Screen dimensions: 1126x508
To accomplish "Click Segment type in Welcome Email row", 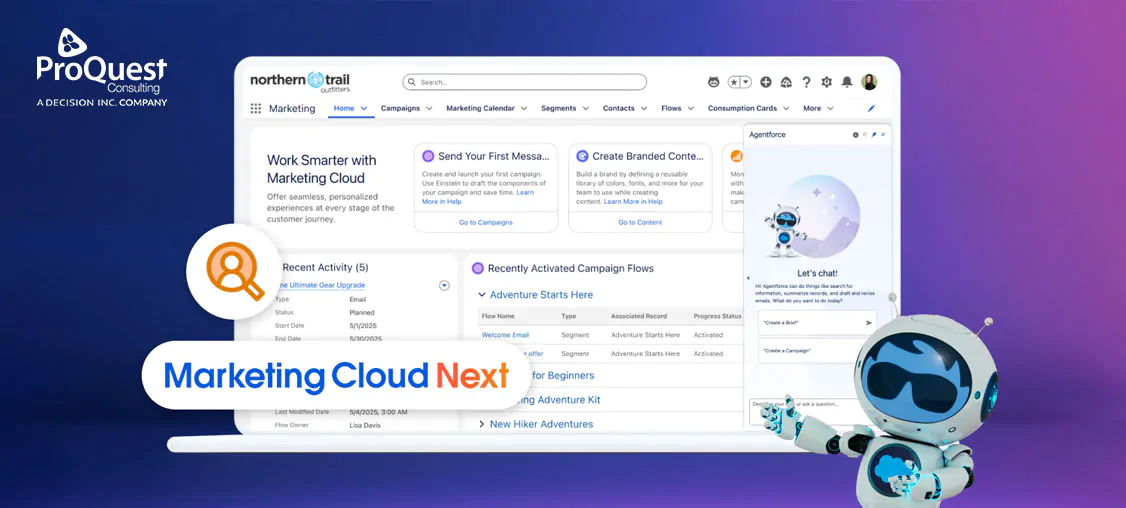I will point(575,335).
